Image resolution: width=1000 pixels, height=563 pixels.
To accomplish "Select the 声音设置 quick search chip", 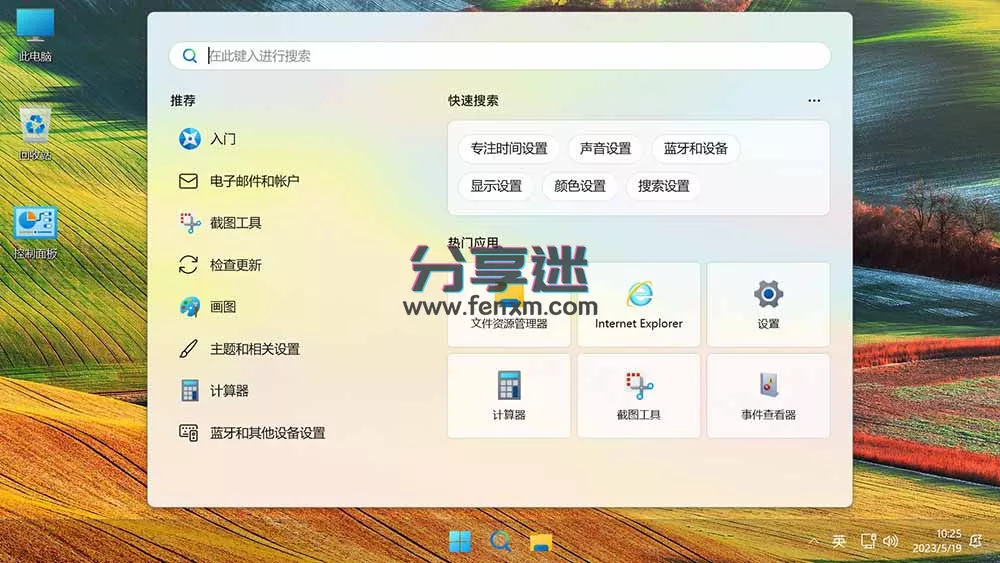I will [605, 149].
